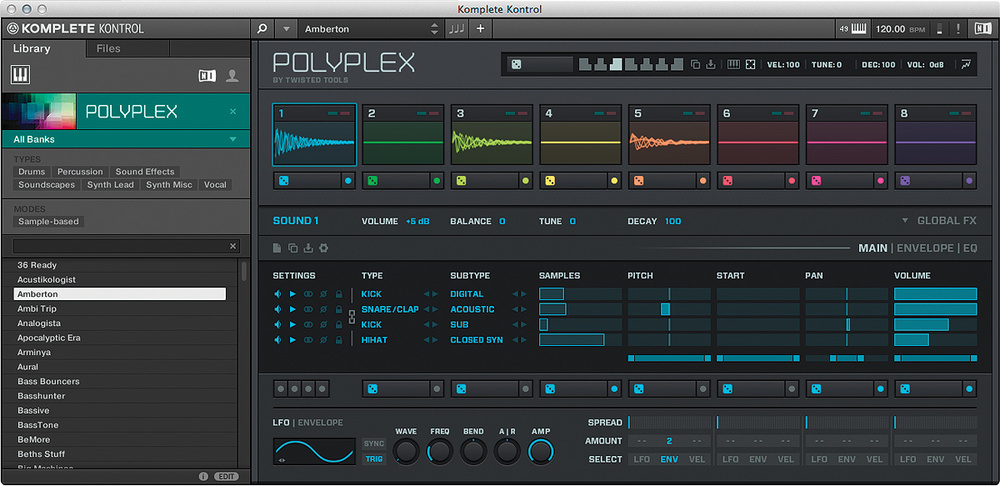Next type arrow for Kick Digital layer
The width and height of the screenshot is (1000, 486).
(x=436, y=294)
